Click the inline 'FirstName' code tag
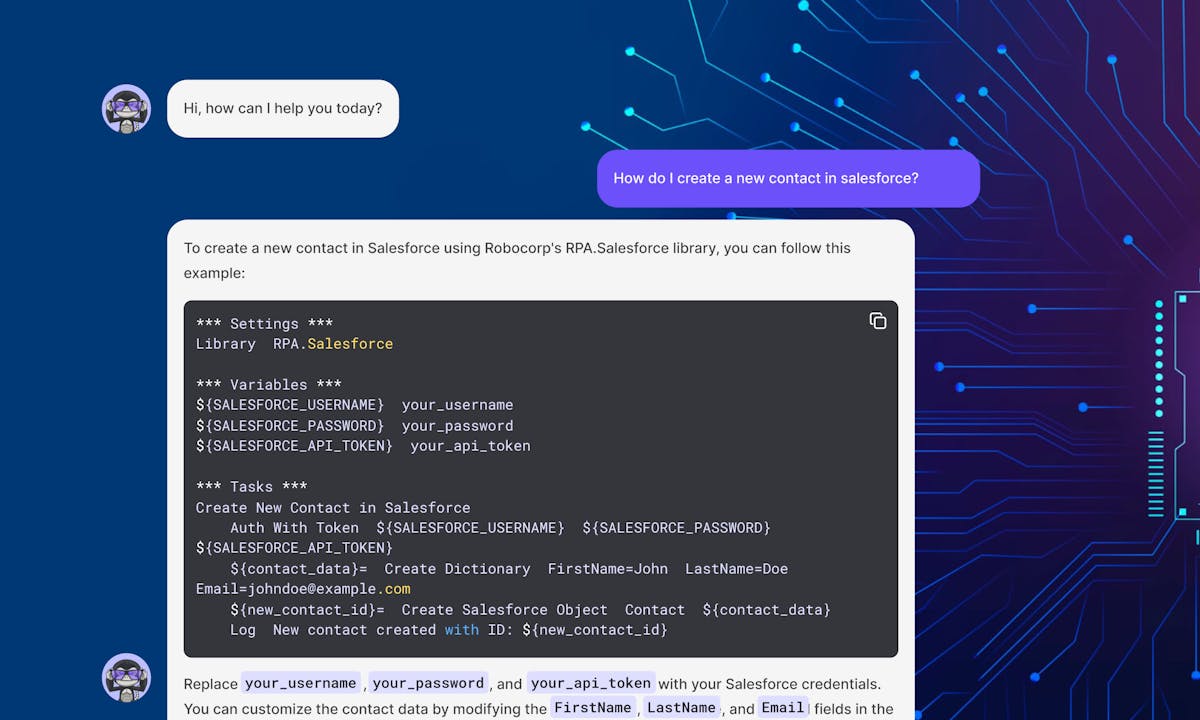 pyautogui.click(x=593, y=708)
